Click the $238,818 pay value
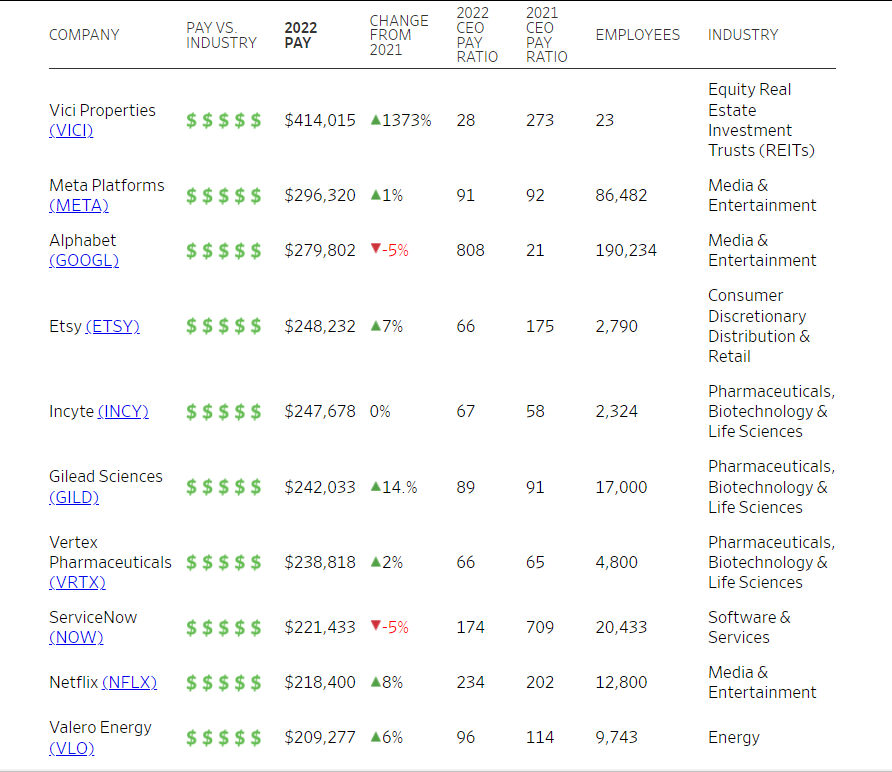Image resolution: width=892 pixels, height=772 pixels. click(x=320, y=563)
